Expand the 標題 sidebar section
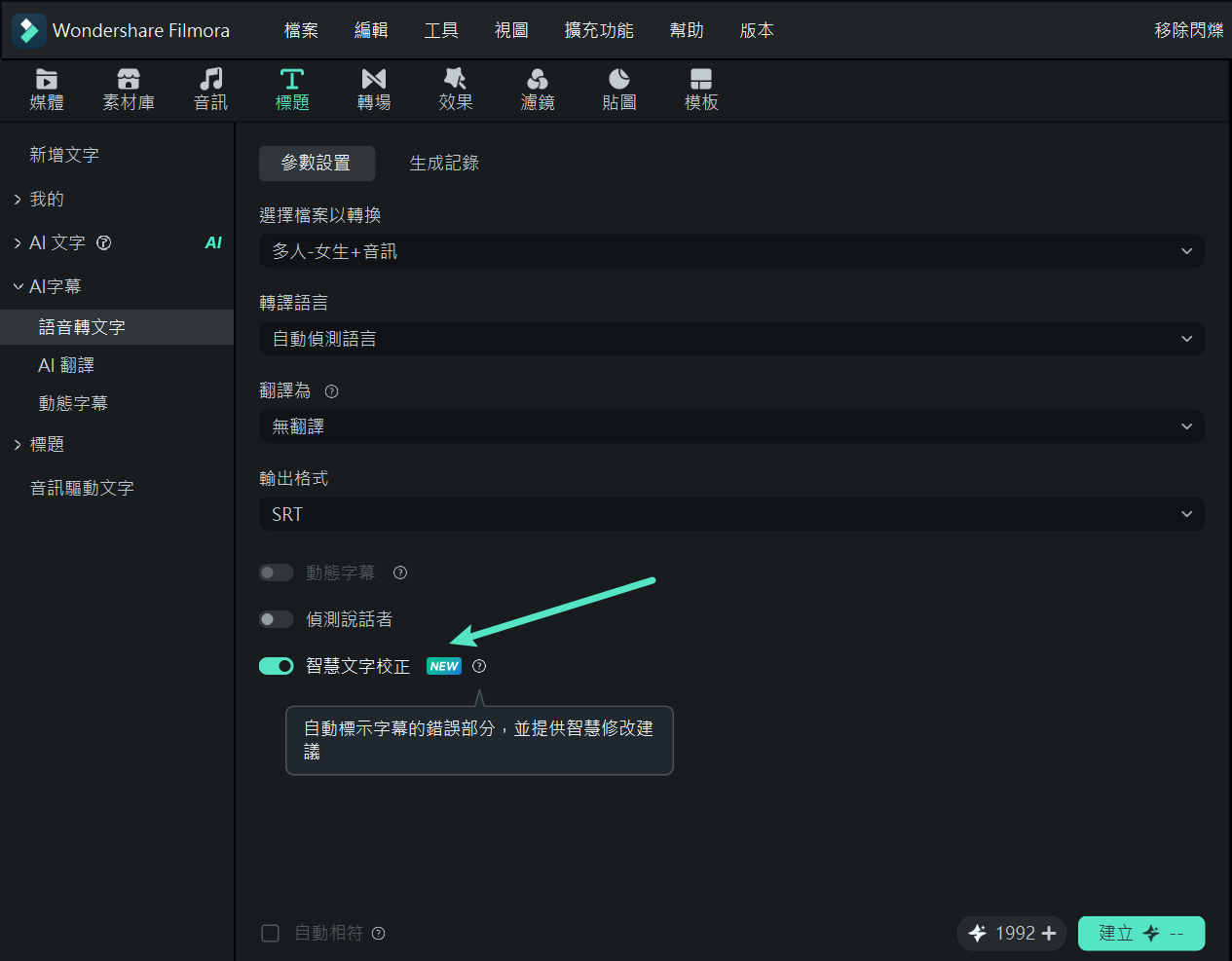The width and height of the screenshot is (1232, 961). coord(18,445)
